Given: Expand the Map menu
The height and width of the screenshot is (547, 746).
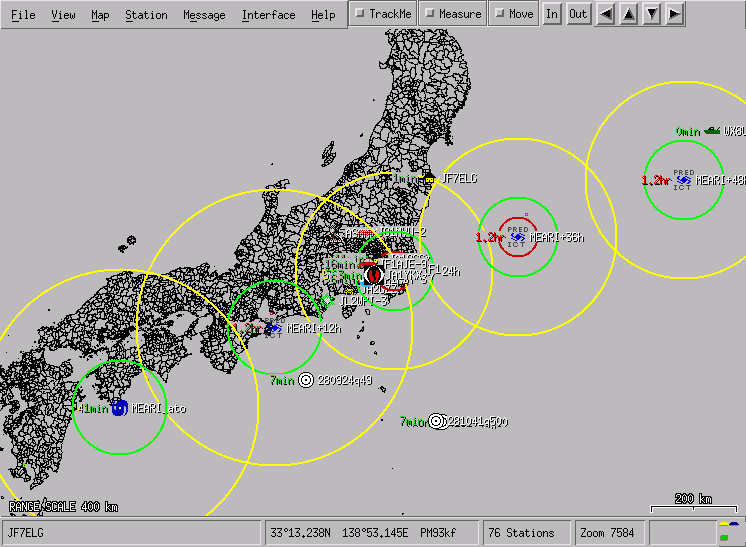Looking at the screenshot, I should click(x=100, y=15).
